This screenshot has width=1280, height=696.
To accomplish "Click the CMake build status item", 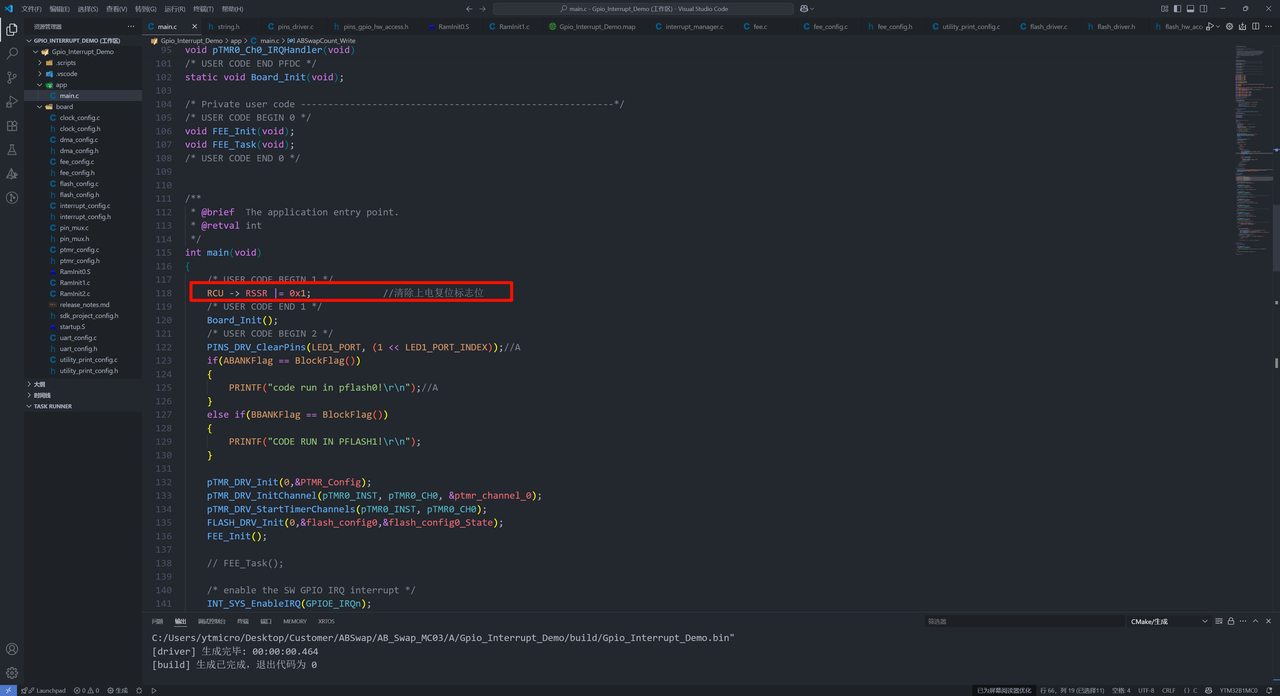I will 118,690.
